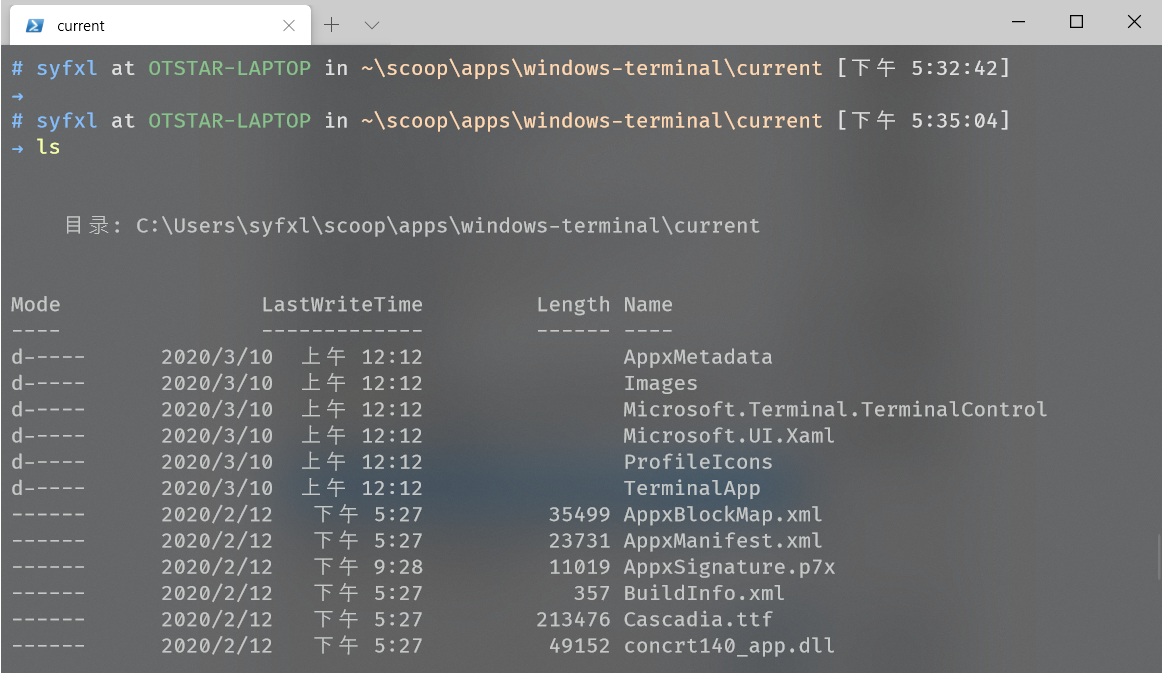Click the concrt140_app.dll file name
This screenshot has width=1162, height=673.
(x=729, y=646)
